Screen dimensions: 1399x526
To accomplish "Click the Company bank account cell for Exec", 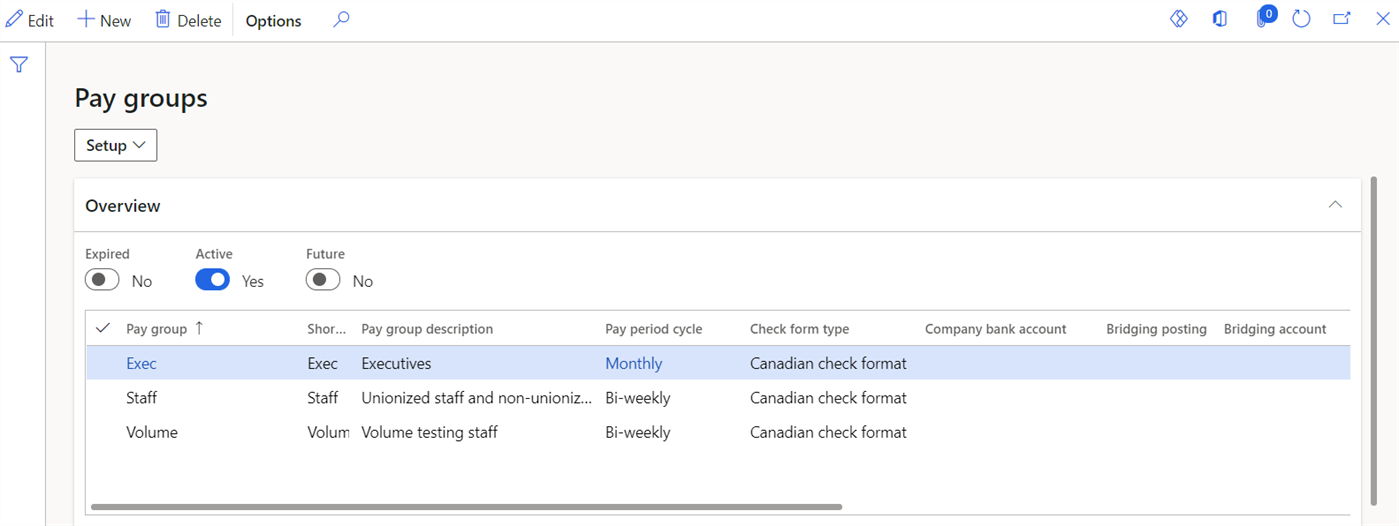I will coord(1005,364).
